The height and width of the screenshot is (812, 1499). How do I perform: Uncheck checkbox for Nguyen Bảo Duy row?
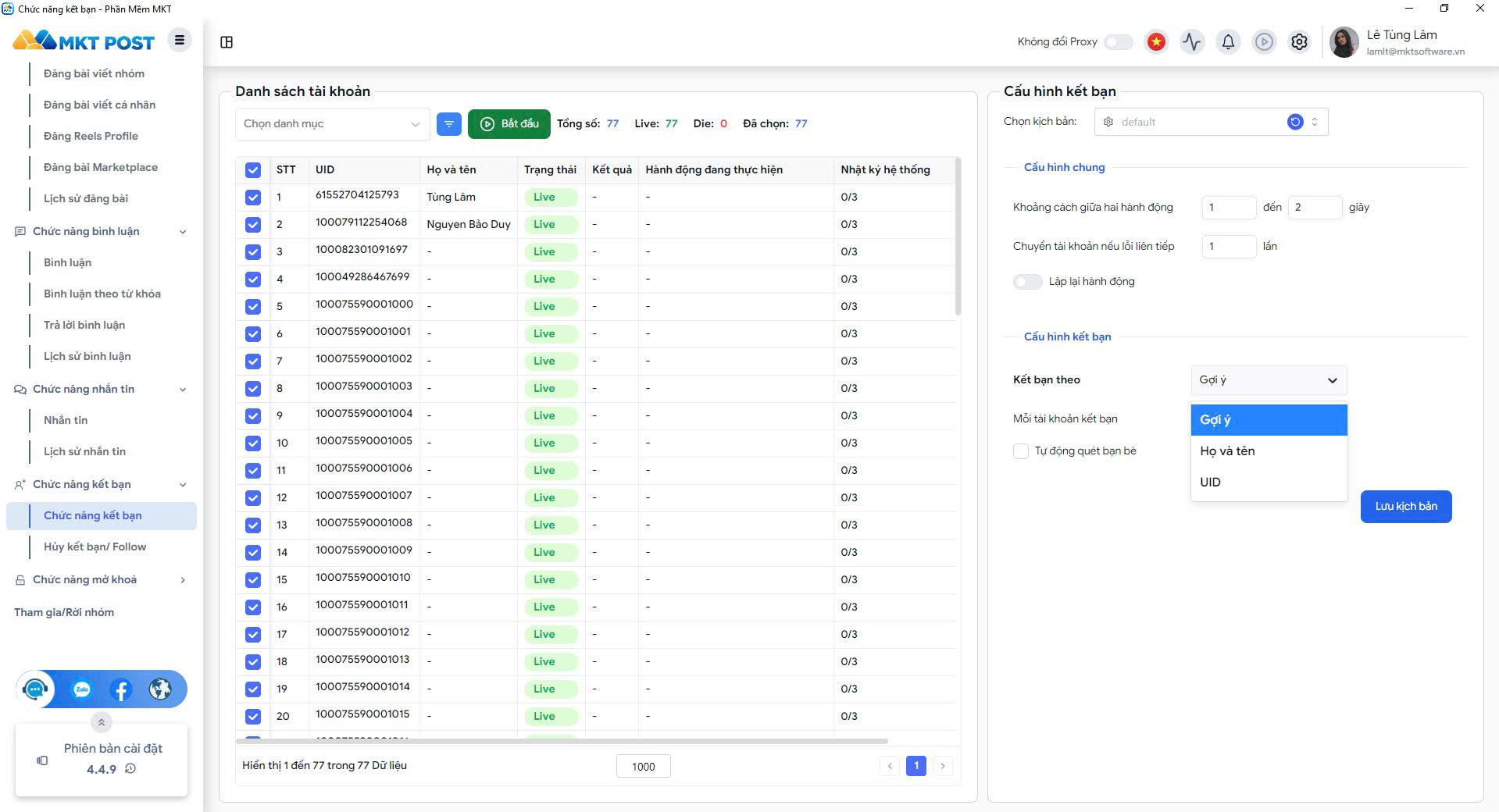coord(252,225)
